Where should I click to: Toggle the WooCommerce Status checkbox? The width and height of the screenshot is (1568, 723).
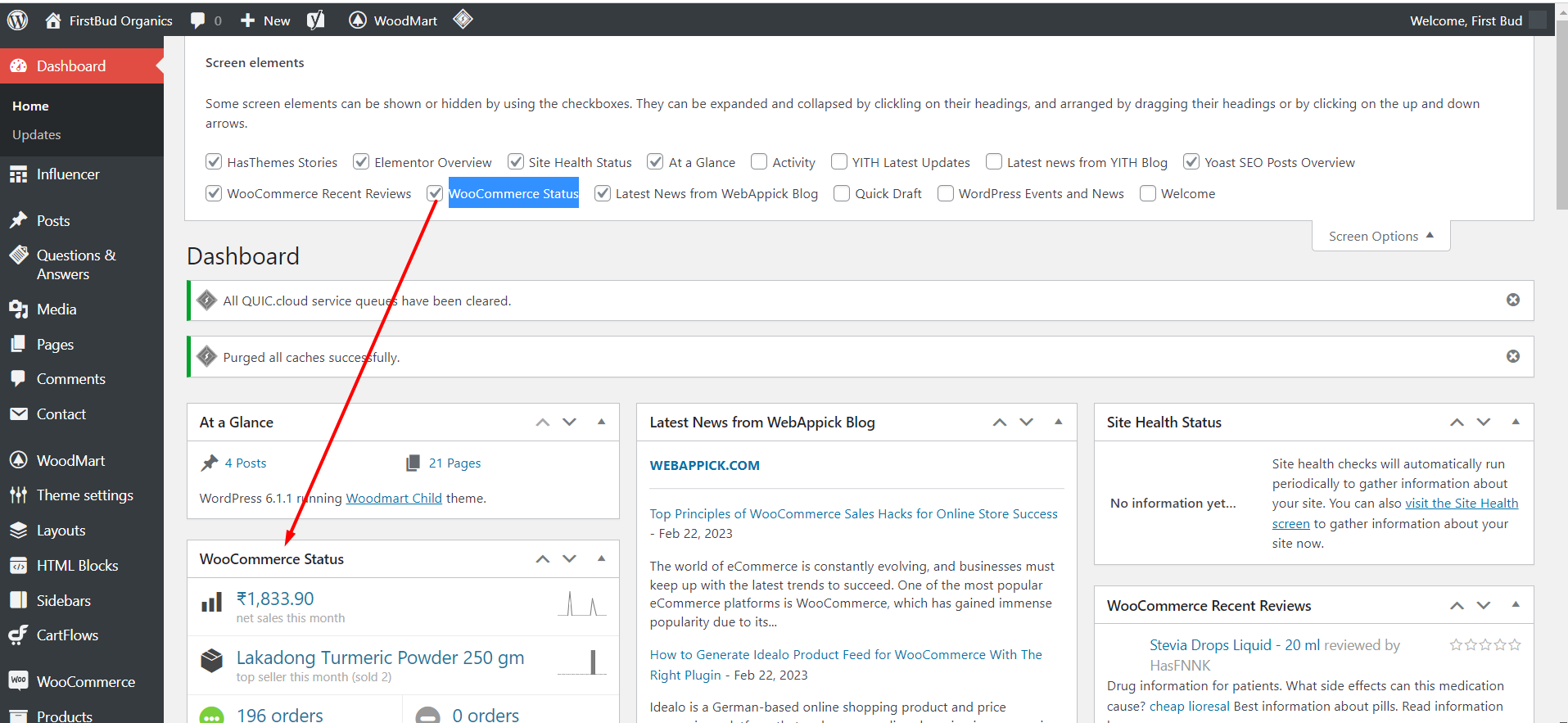click(x=435, y=193)
